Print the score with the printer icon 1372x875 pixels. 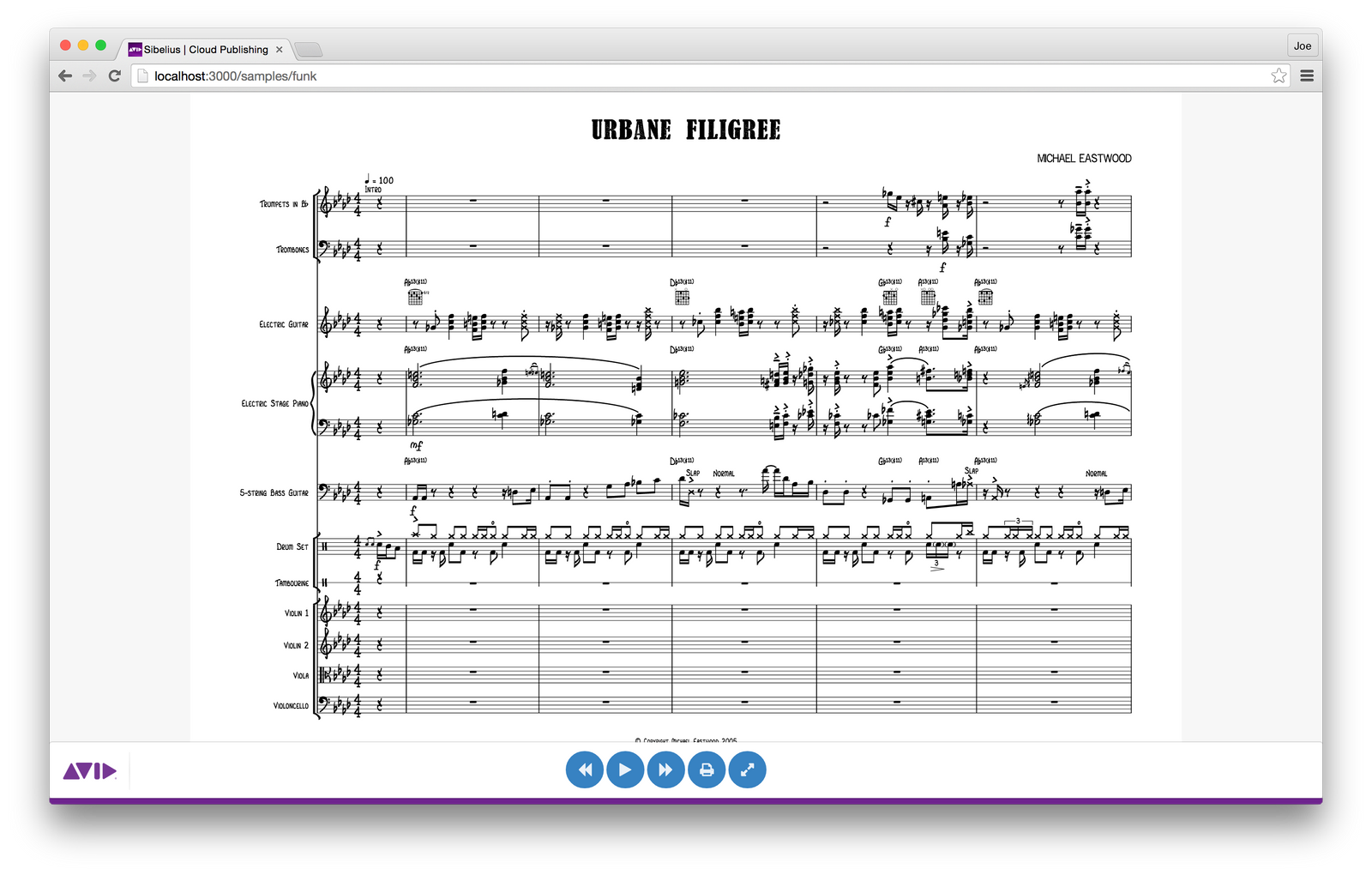click(x=707, y=769)
